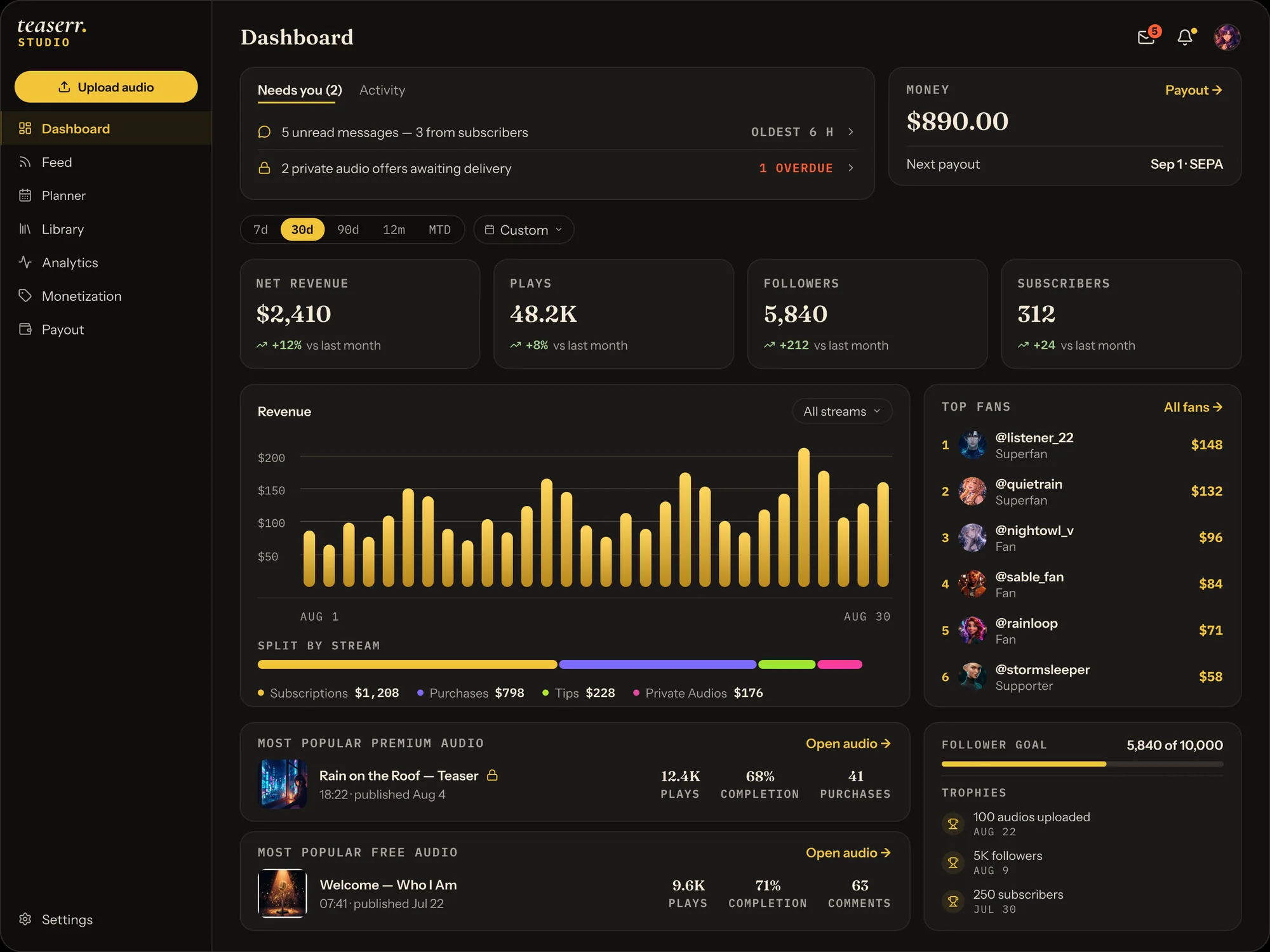This screenshot has height=952, width=1270.
Task: Open the All streams dropdown
Action: click(x=842, y=411)
